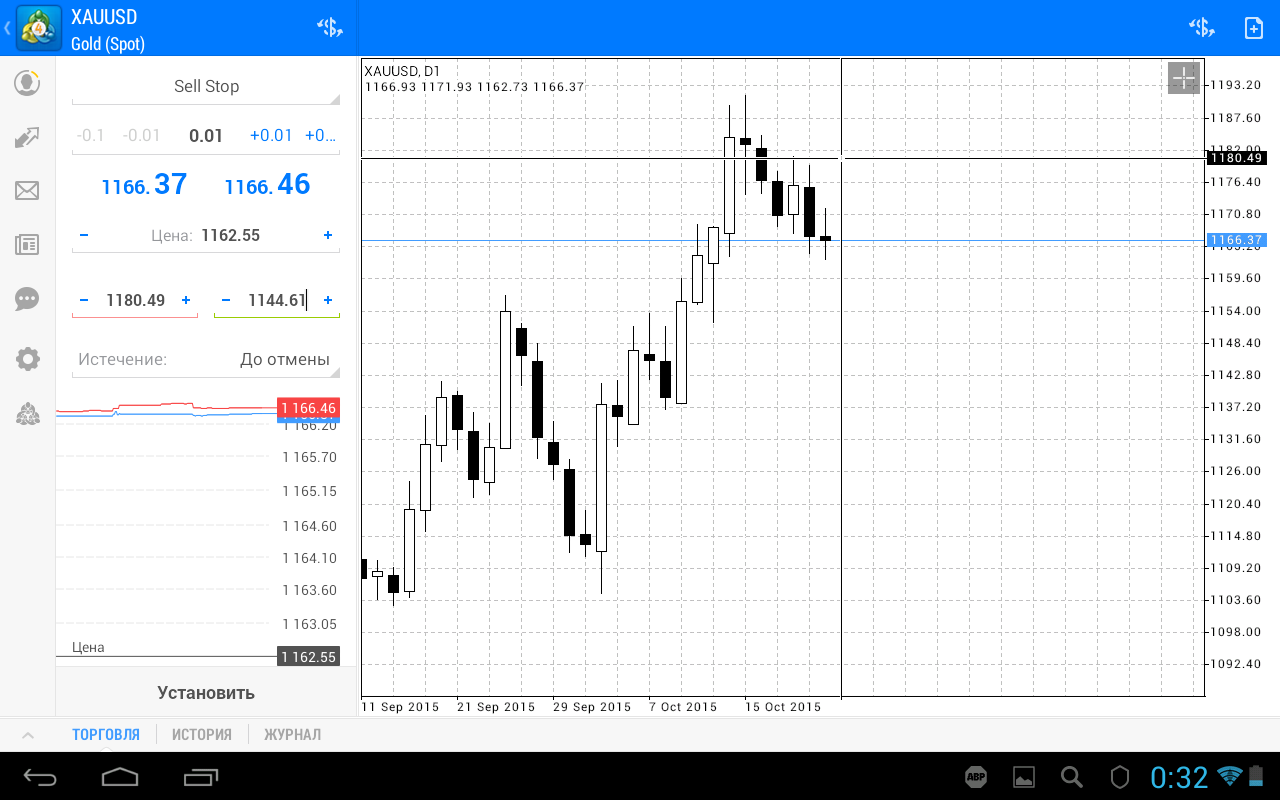1280x800 pixels.
Task: Edit the 1144.61 take profit field
Action: point(277,300)
